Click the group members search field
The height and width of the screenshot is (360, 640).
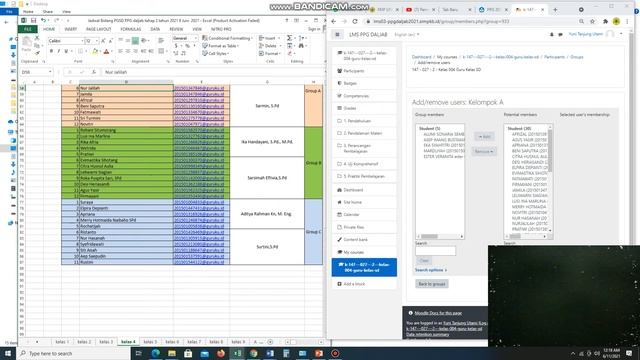click(x=436, y=251)
